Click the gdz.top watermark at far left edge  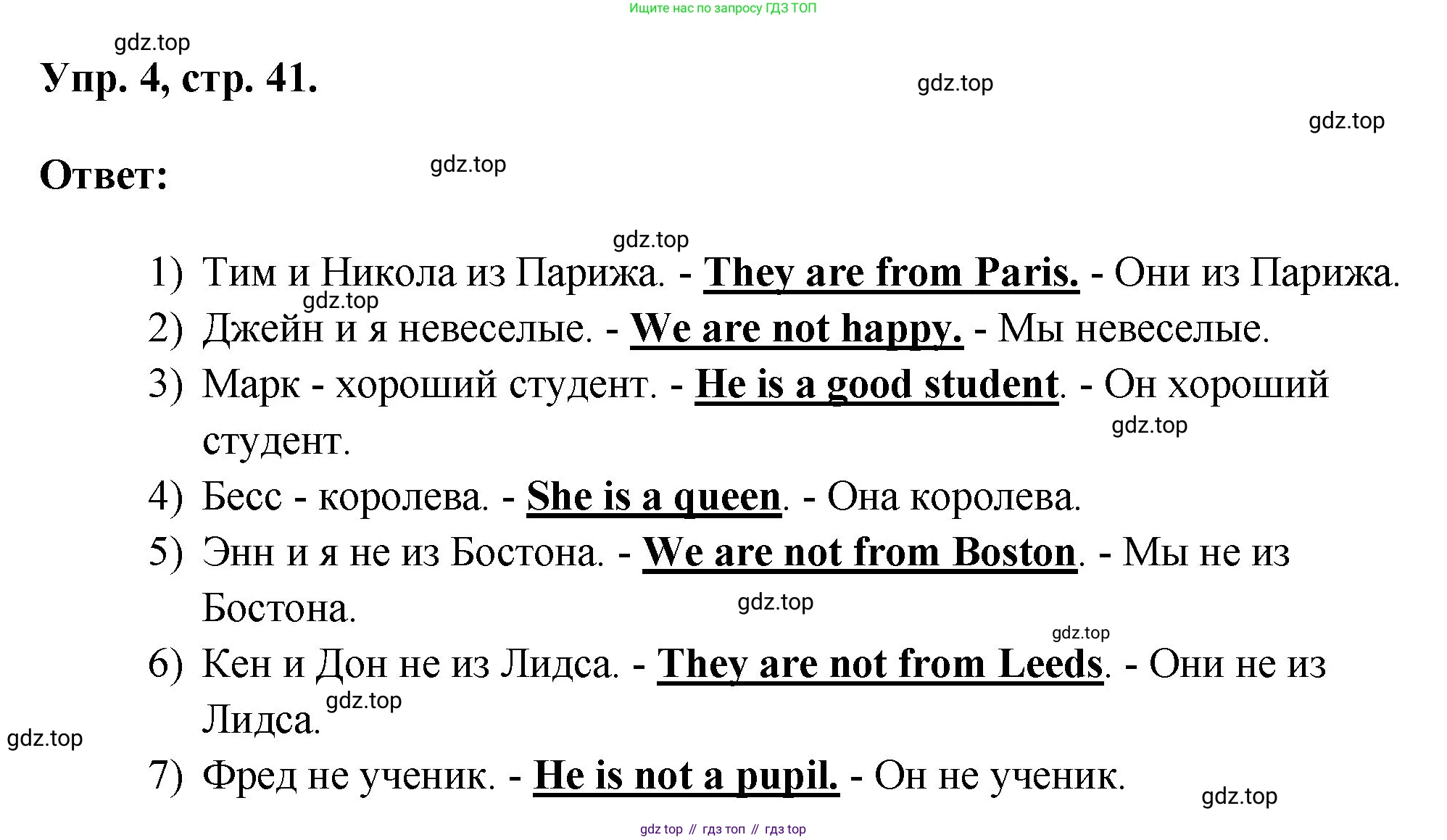(x=45, y=739)
